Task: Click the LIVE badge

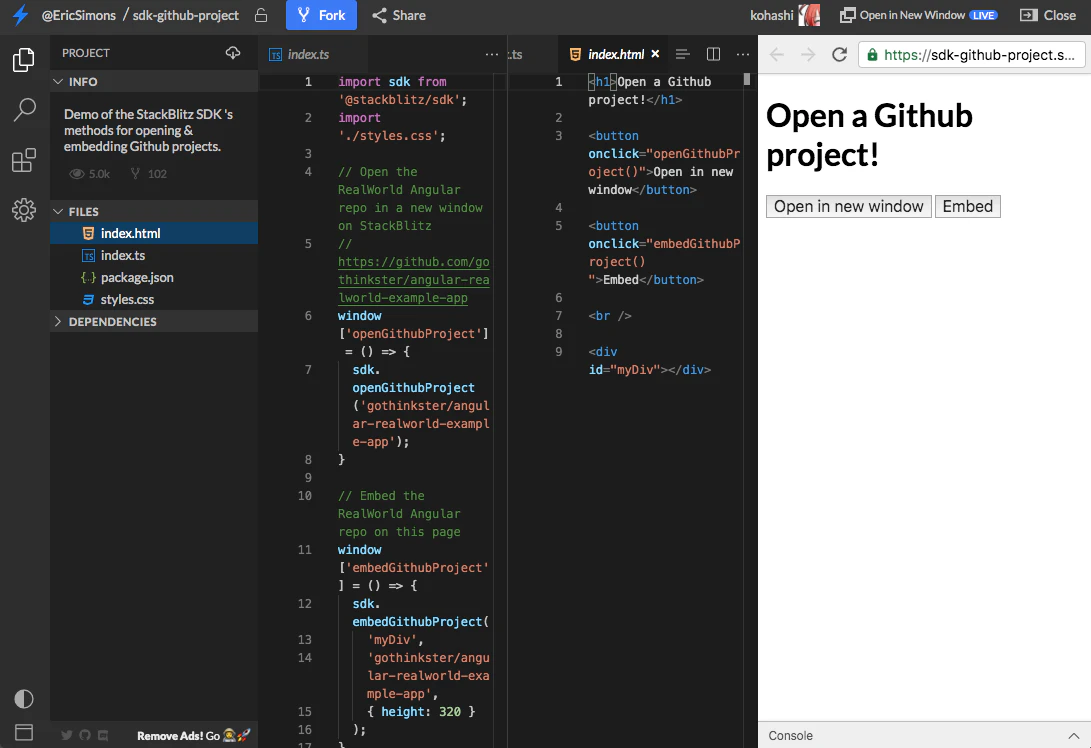Action: [x=983, y=15]
